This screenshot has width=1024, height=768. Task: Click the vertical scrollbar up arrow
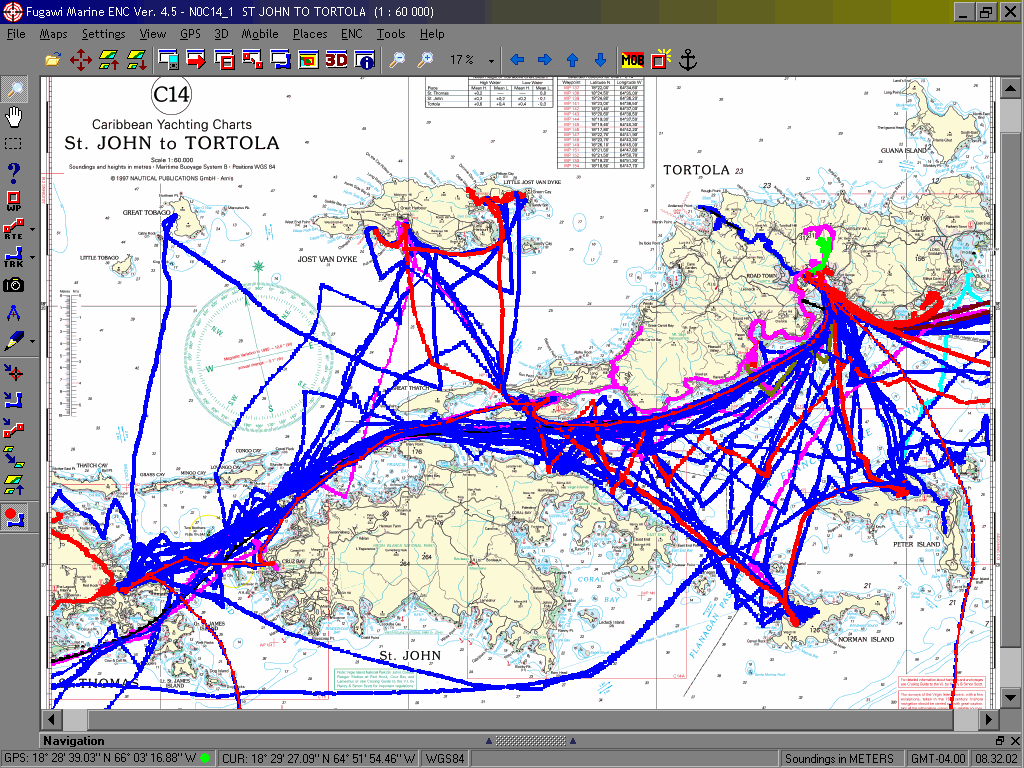tap(1010, 88)
